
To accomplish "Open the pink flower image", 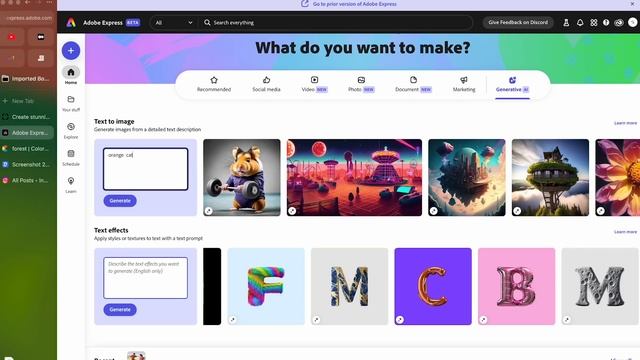I will click(618, 178).
